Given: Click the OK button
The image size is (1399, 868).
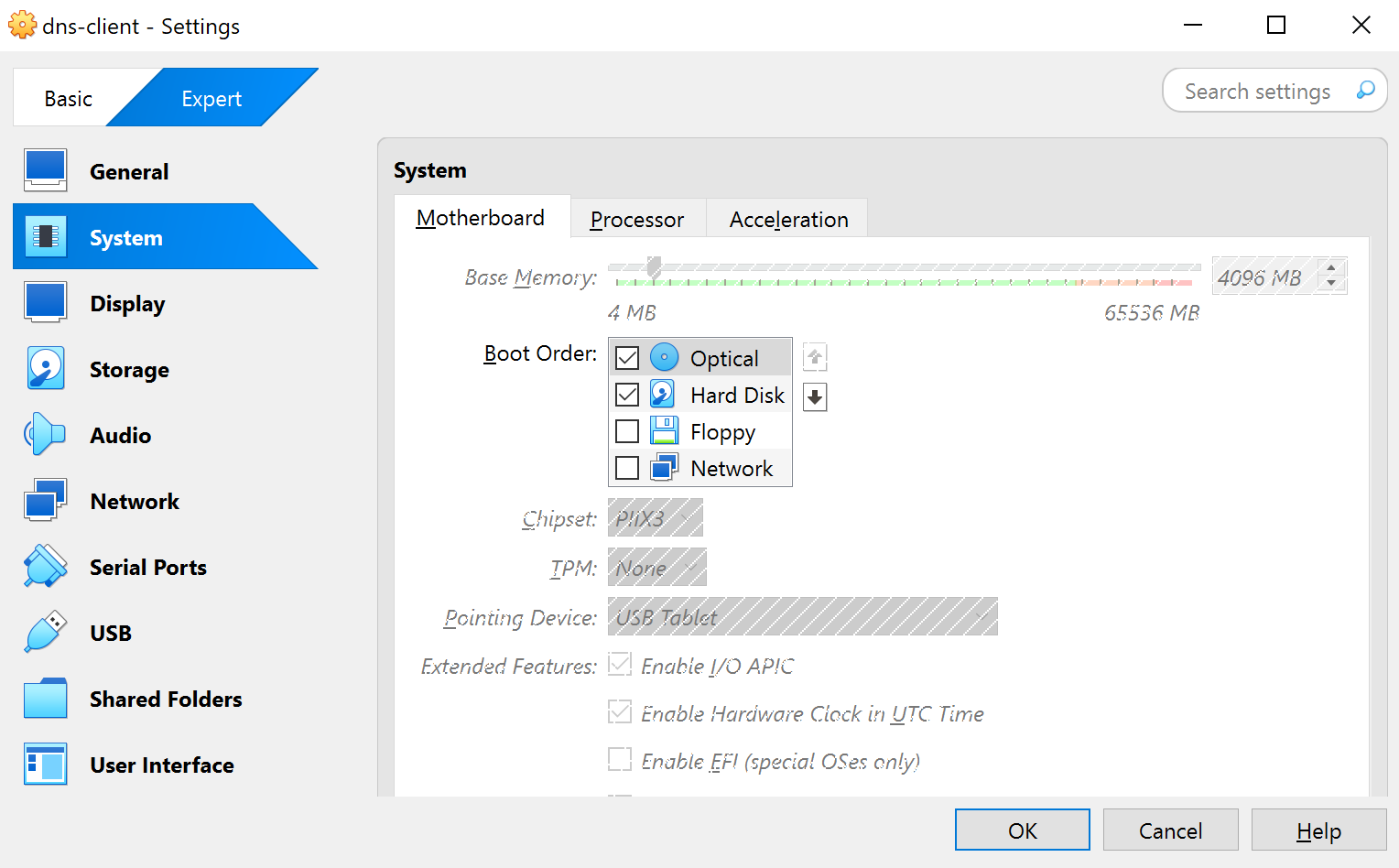Looking at the screenshot, I should coord(1023,830).
